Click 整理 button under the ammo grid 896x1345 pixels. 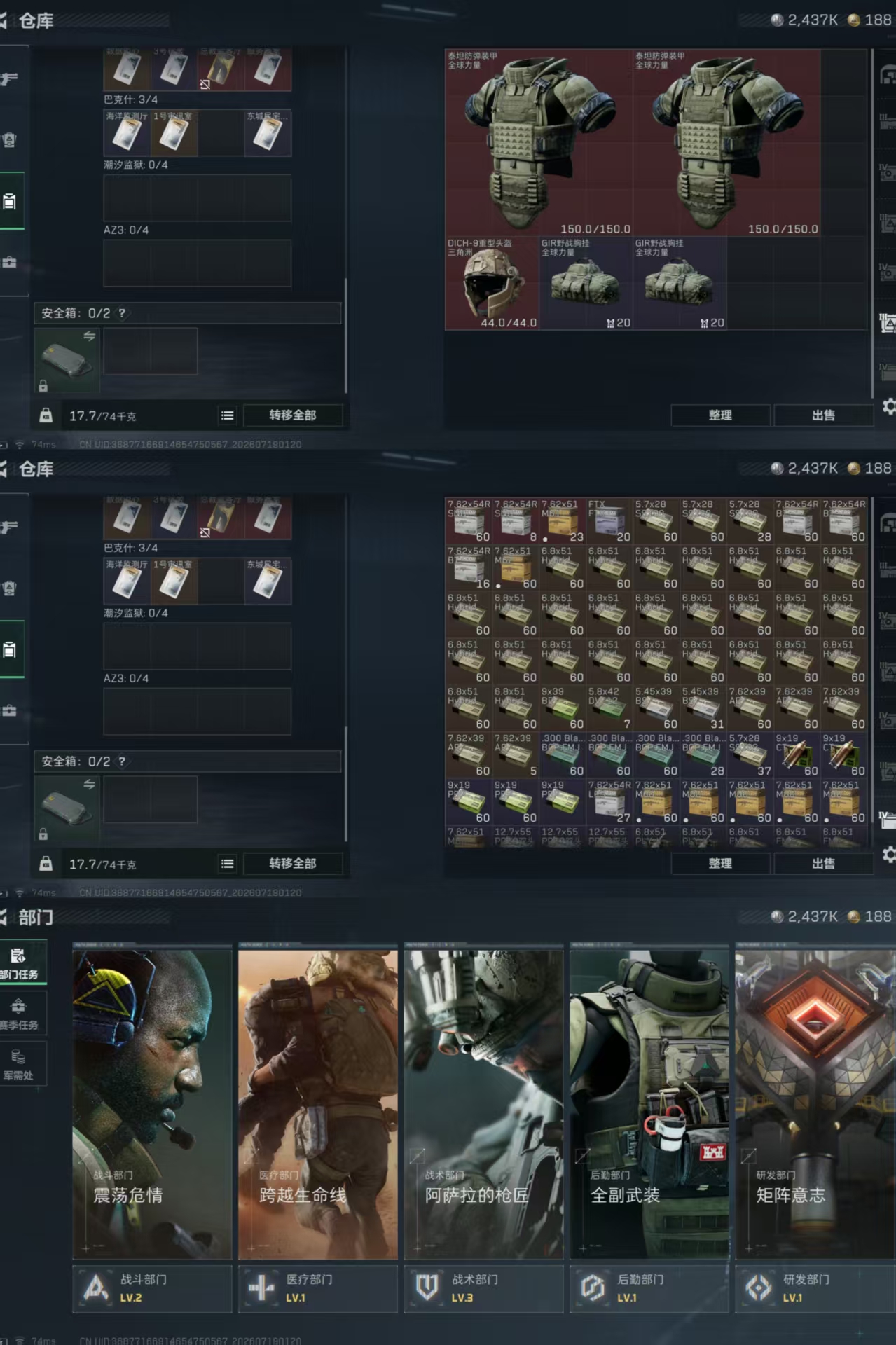[x=720, y=864]
